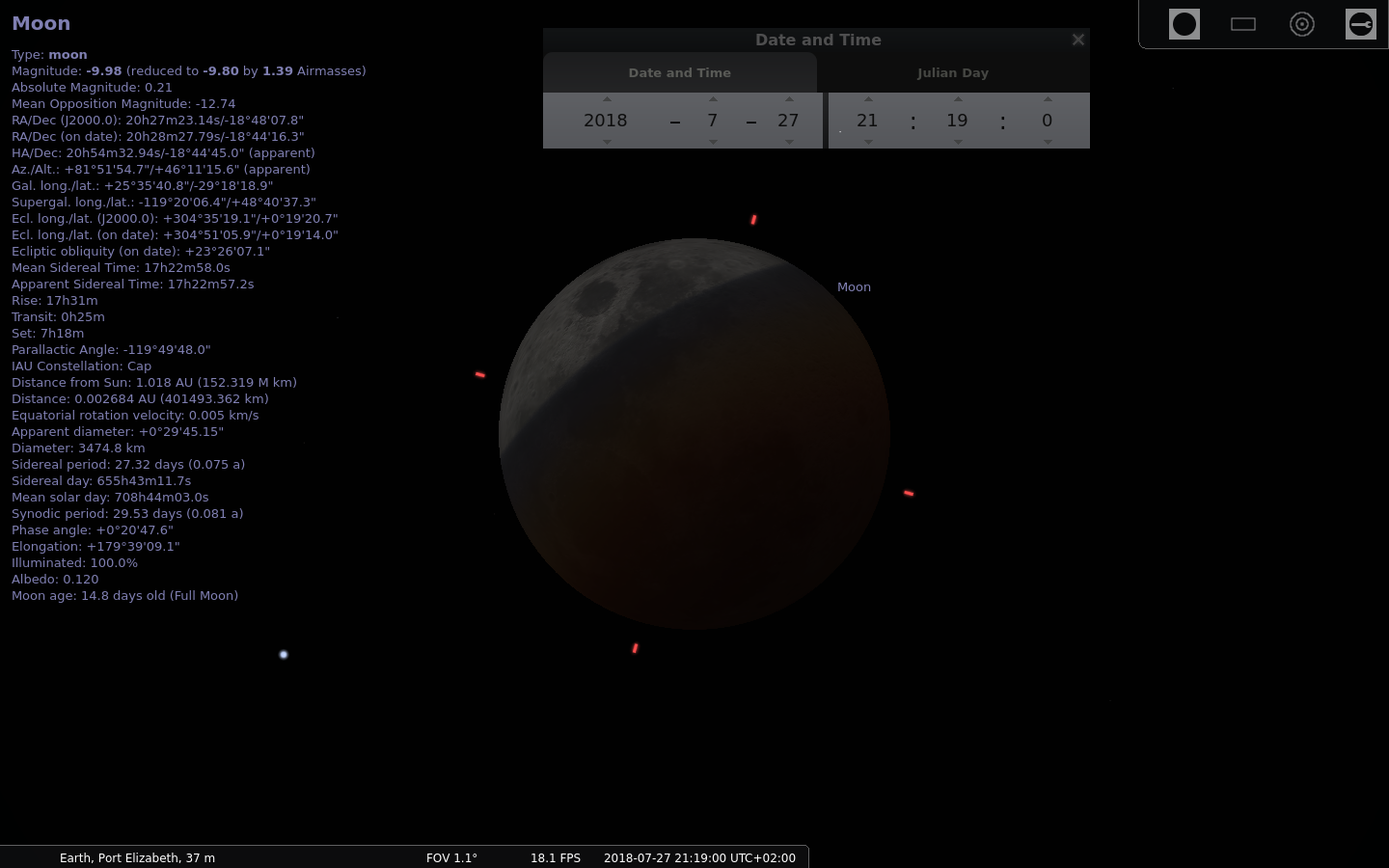
Task: Switch to the Julian Day tab
Action: (x=953, y=72)
